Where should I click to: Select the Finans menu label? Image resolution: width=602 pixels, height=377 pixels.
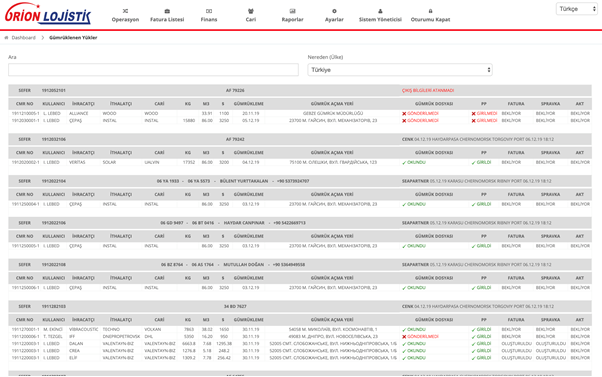point(209,20)
